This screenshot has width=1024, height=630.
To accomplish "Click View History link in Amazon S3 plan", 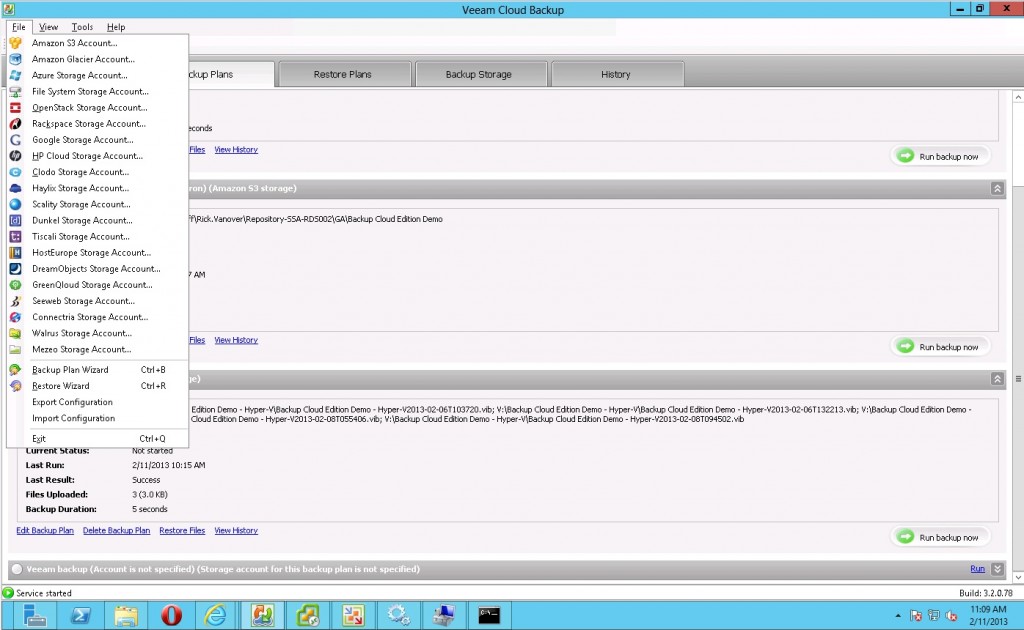I will 236,340.
